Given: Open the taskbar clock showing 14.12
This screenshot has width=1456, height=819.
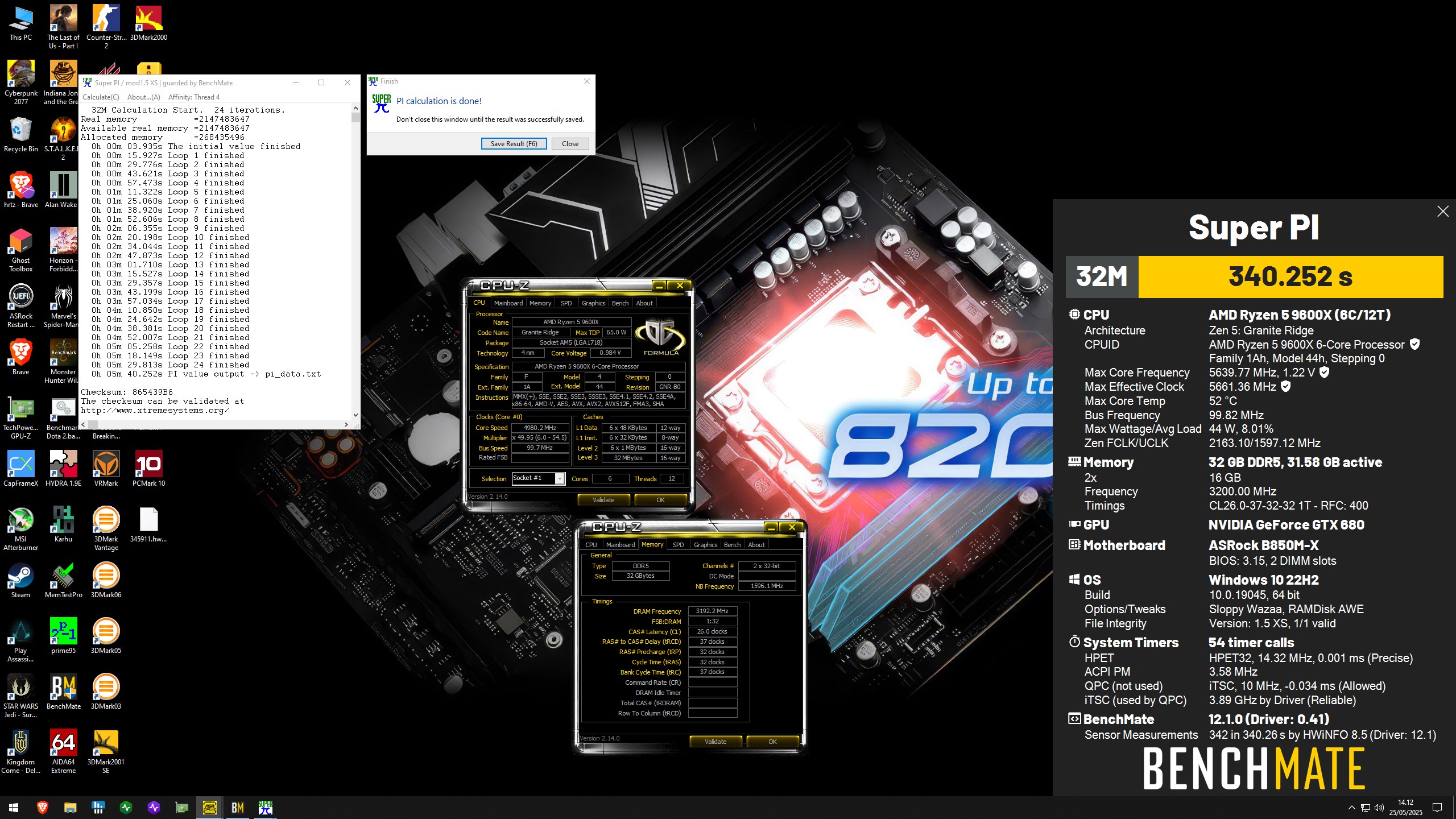Looking at the screenshot, I should (1405, 808).
